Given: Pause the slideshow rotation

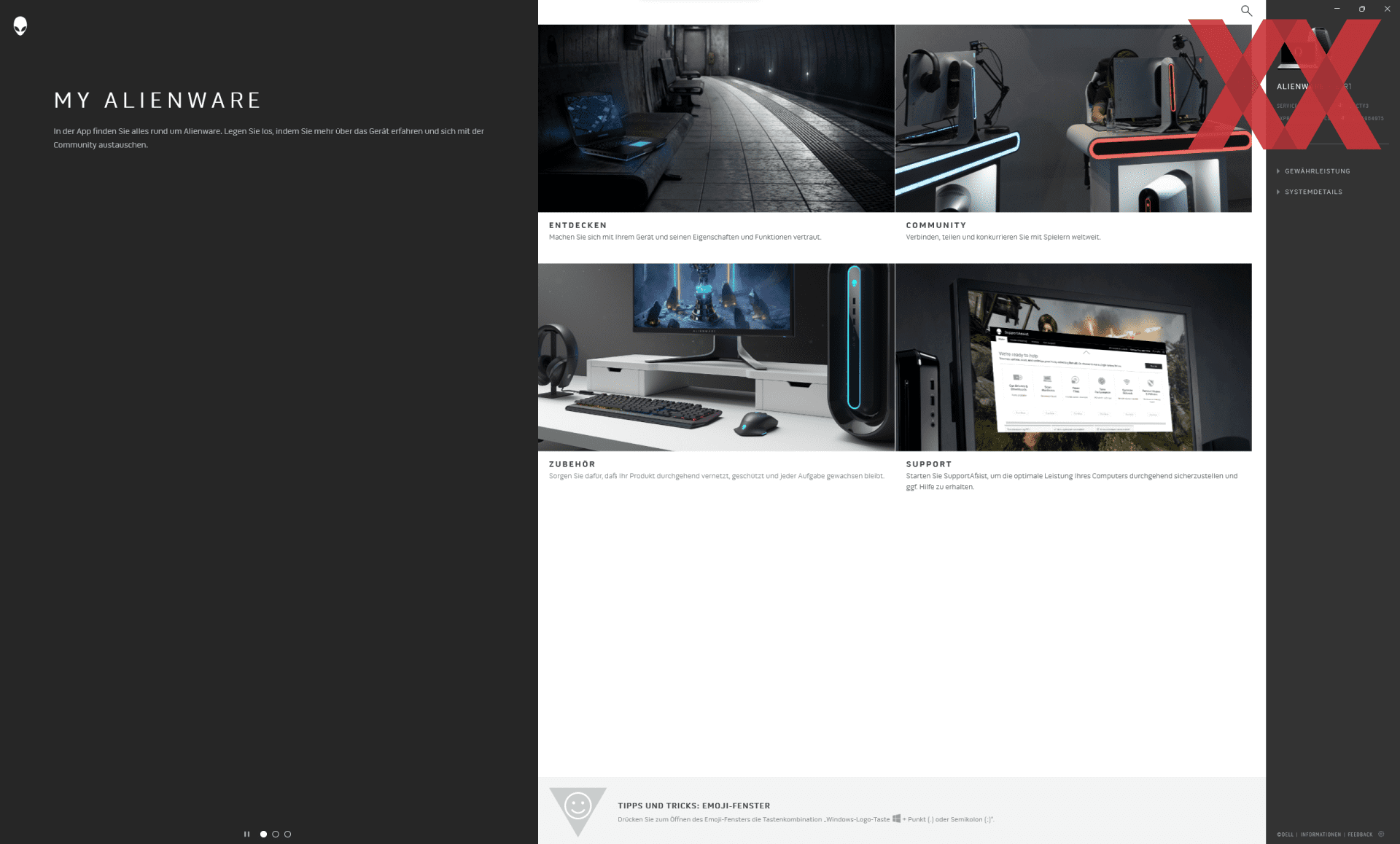Looking at the screenshot, I should 246,834.
